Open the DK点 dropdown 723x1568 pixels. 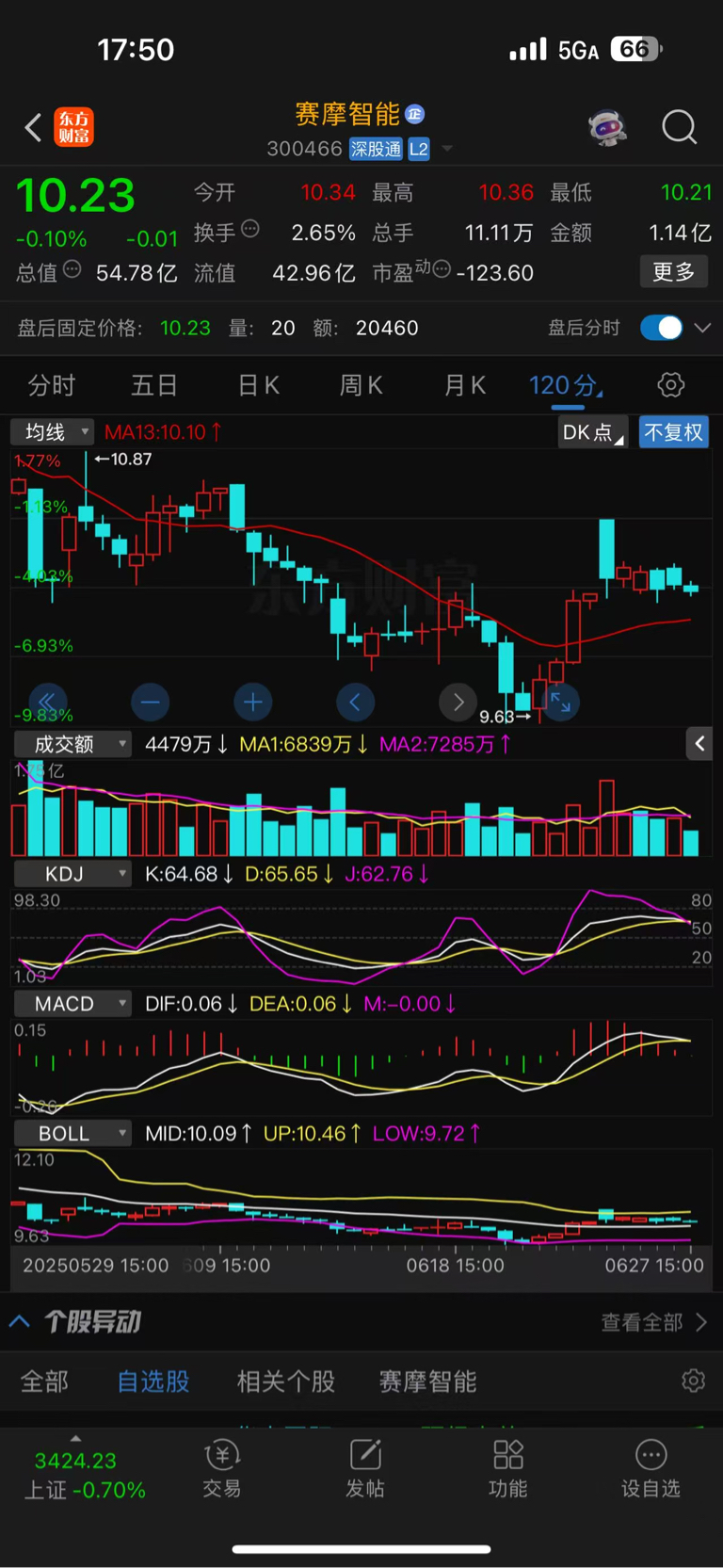[593, 432]
